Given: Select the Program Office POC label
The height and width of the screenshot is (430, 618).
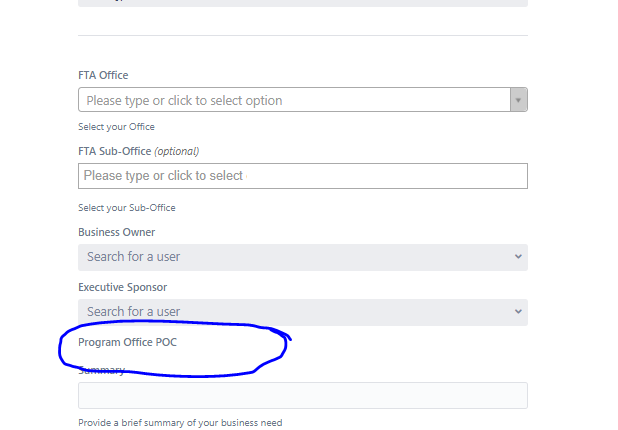Looking at the screenshot, I should (x=127, y=342).
